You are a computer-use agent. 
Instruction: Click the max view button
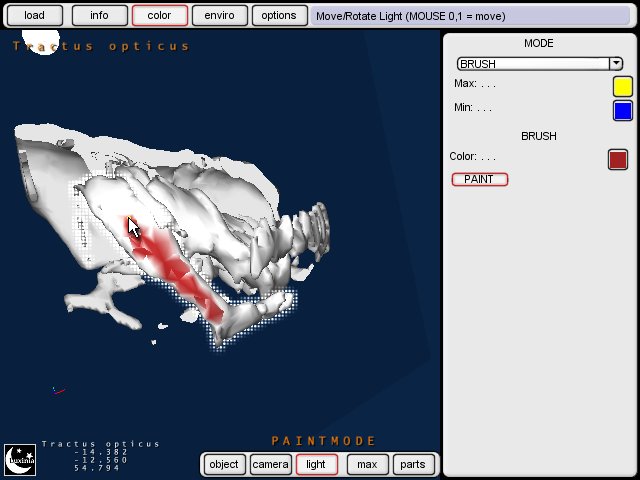coord(367,464)
